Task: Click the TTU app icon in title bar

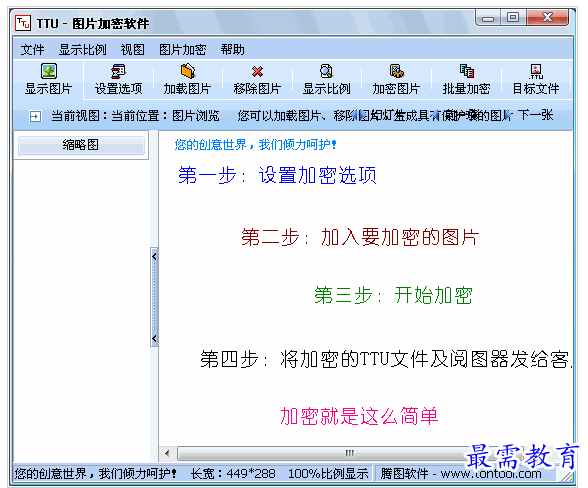Action: tap(23, 23)
